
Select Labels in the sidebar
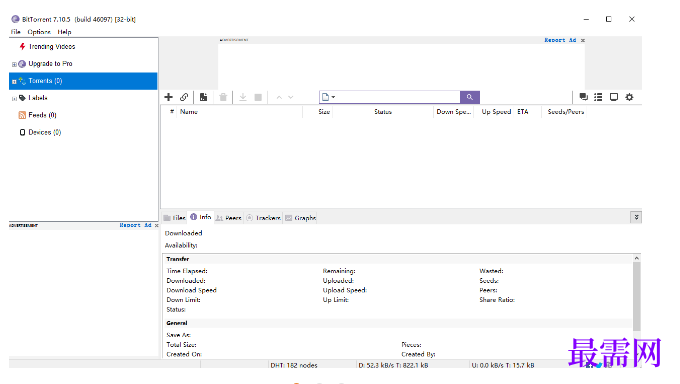pos(38,98)
